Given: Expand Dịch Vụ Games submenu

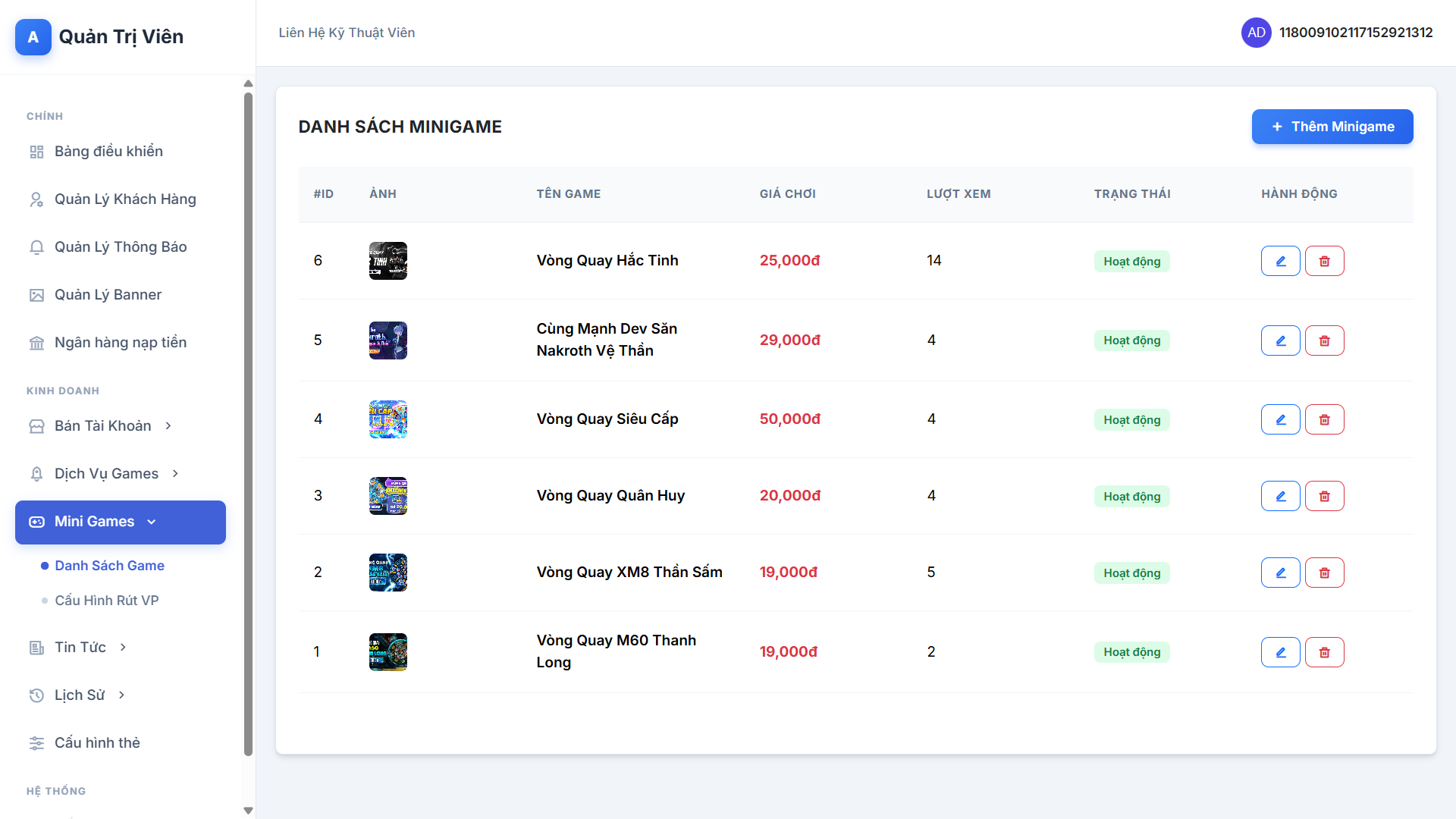Looking at the screenshot, I should tap(107, 474).
